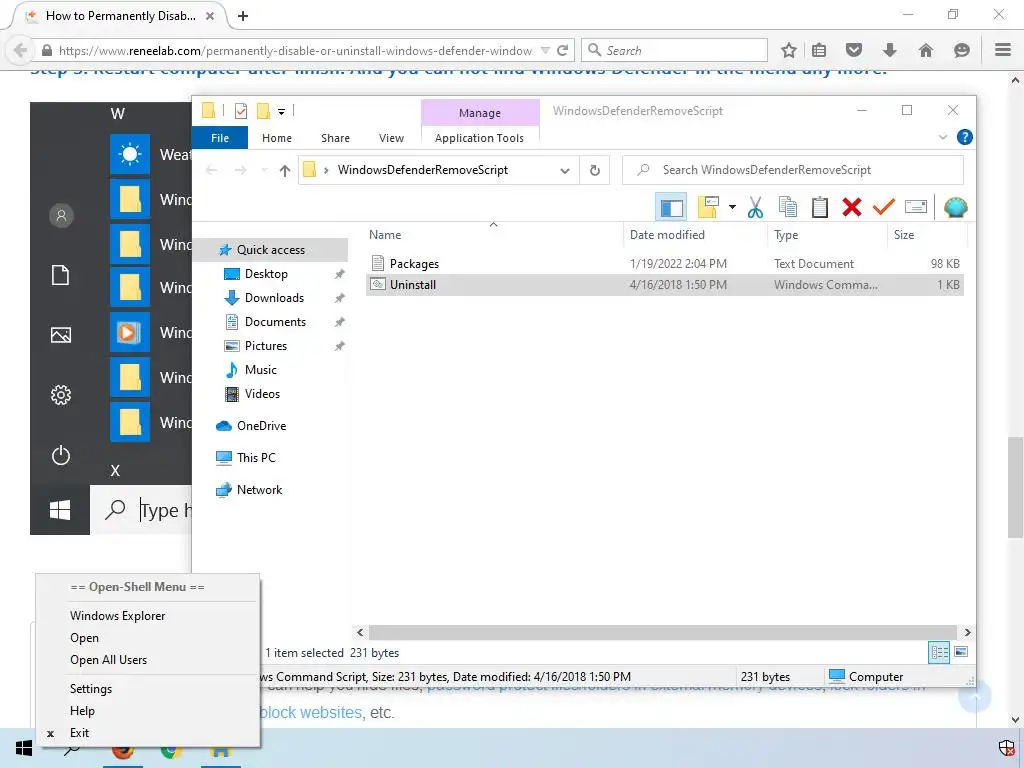Click the orange checkmark Properties icon

[884, 207]
